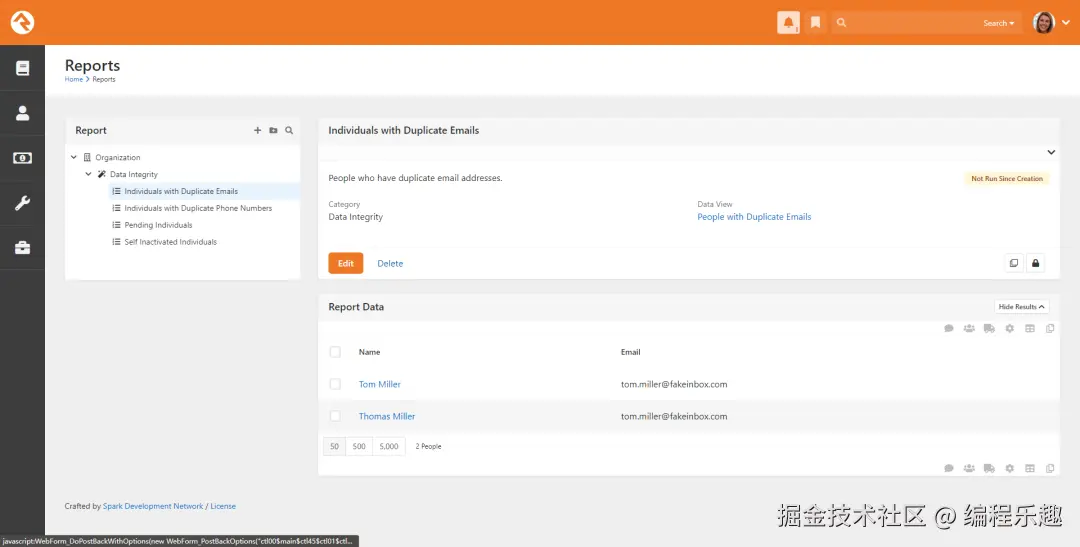Open the Intranet book sidebar icon
Image resolution: width=1080 pixels, height=547 pixels.
coord(23,68)
